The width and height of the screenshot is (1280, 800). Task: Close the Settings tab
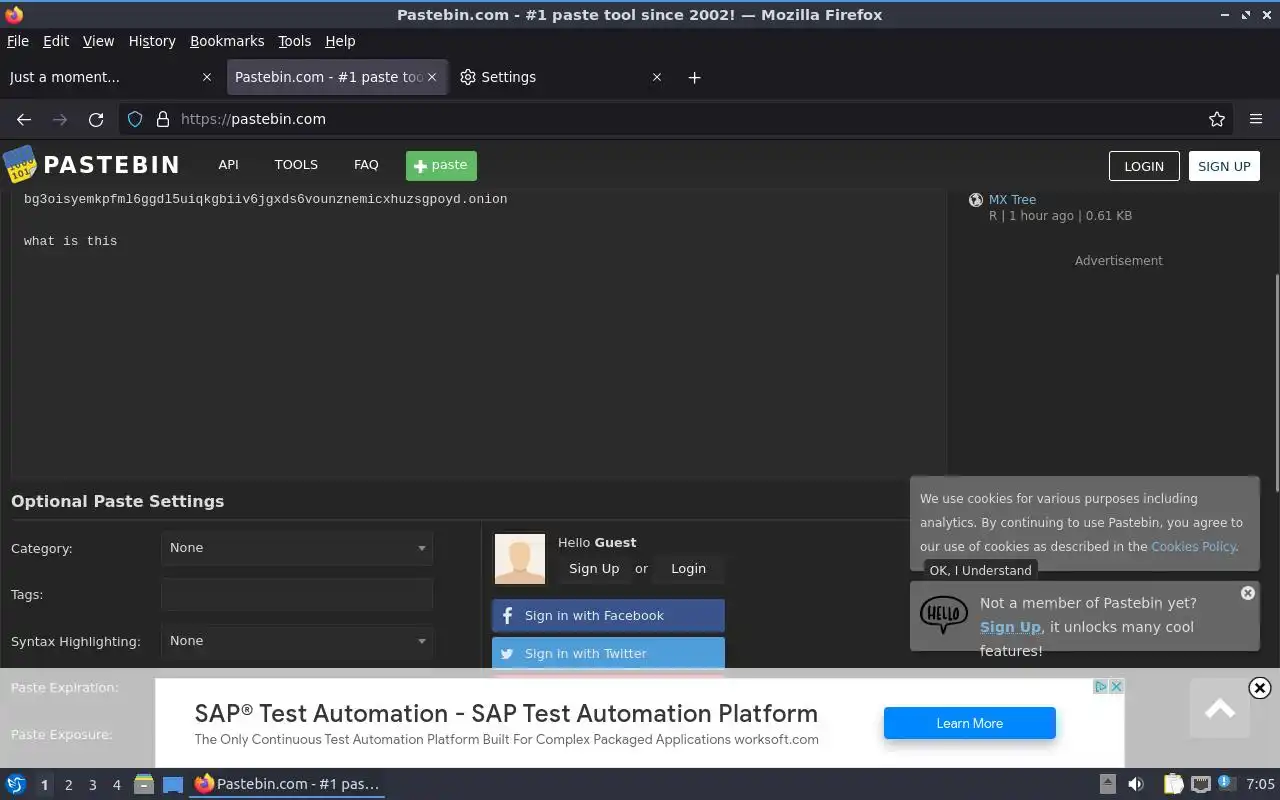[x=657, y=77]
